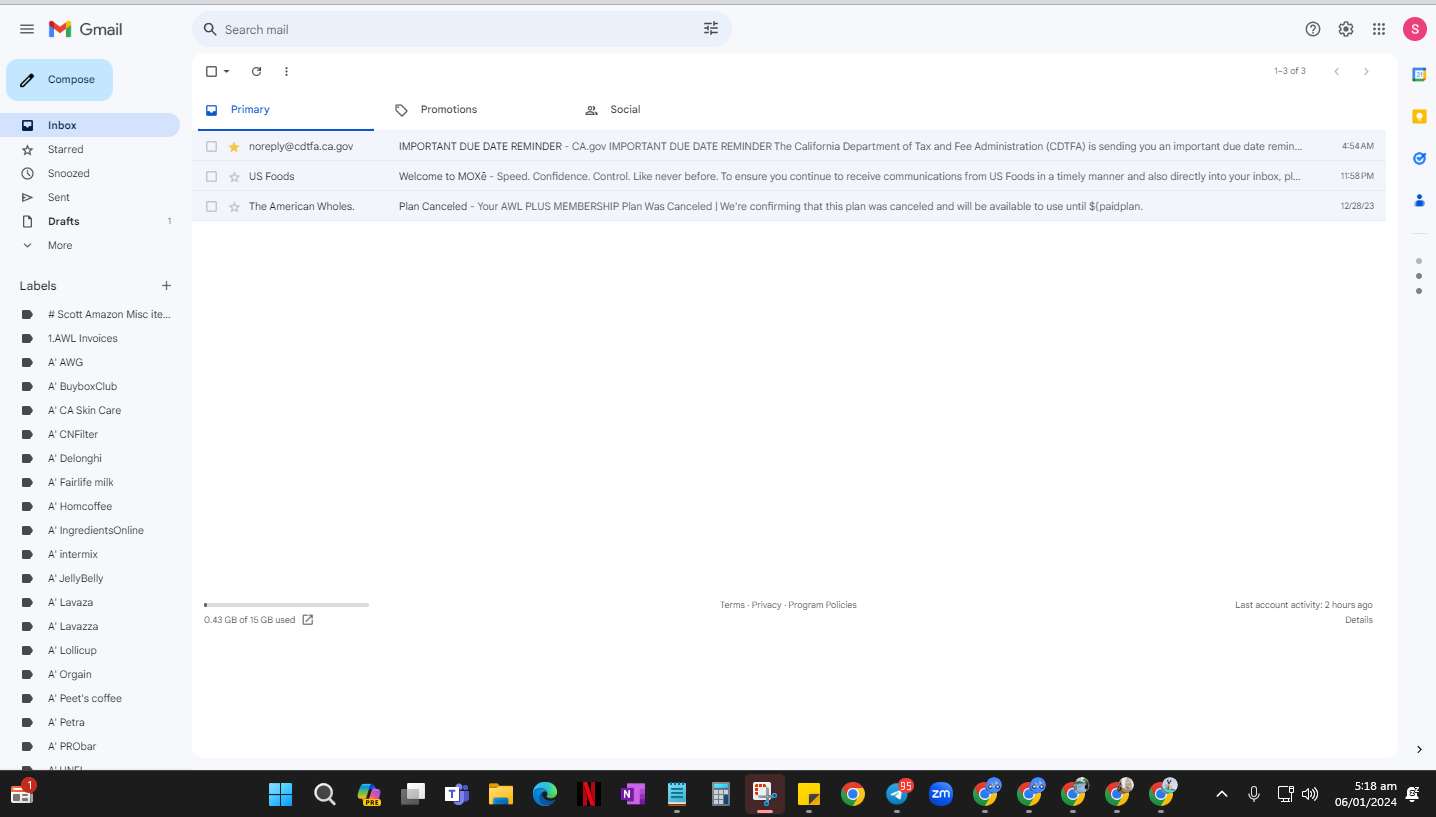Unstar the noreply@cdtfa.ca.gov email
Image resolution: width=1436 pixels, height=817 pixels.
(234, 146)
